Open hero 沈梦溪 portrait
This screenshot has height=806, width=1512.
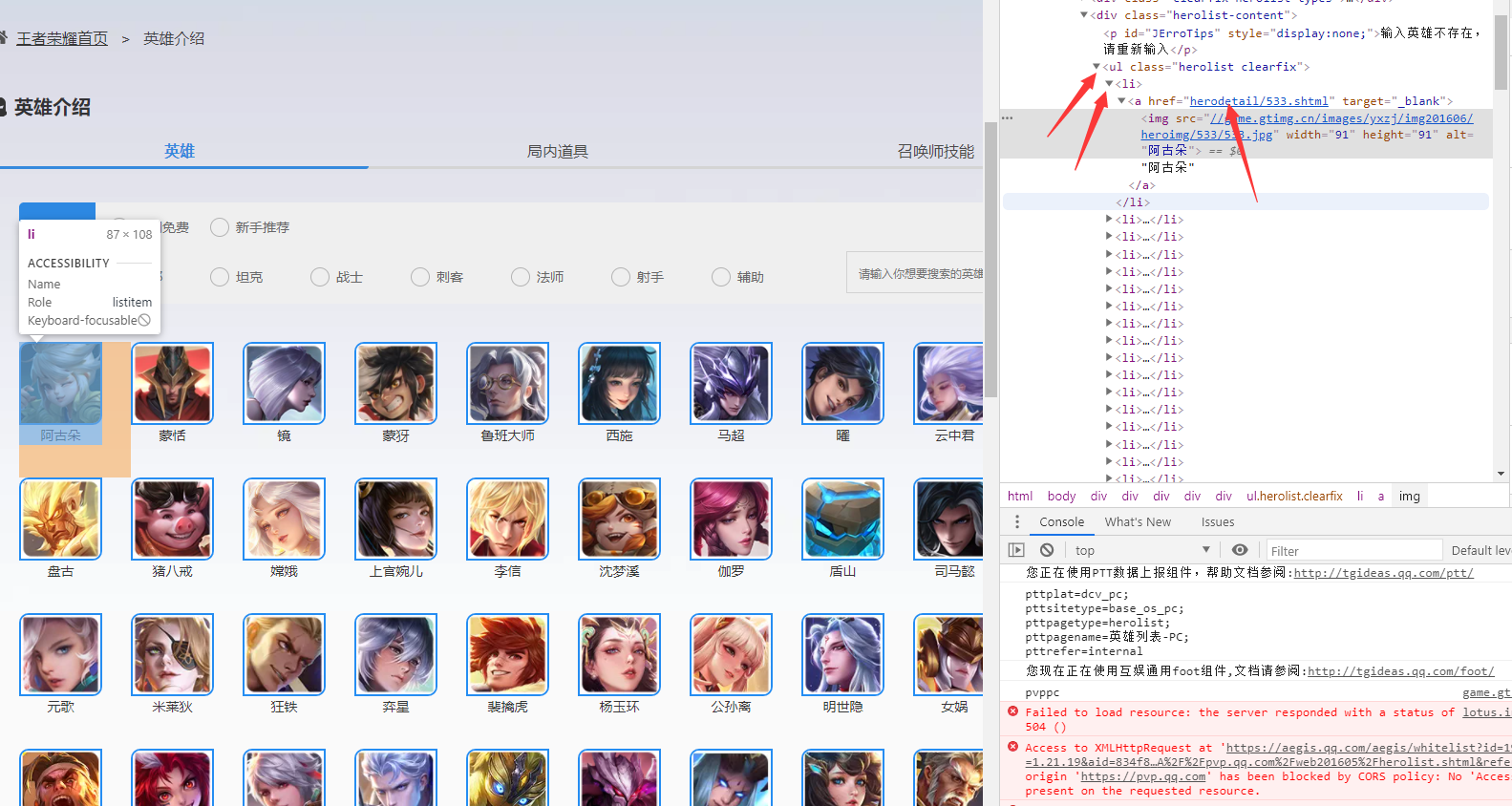(619, 519)
